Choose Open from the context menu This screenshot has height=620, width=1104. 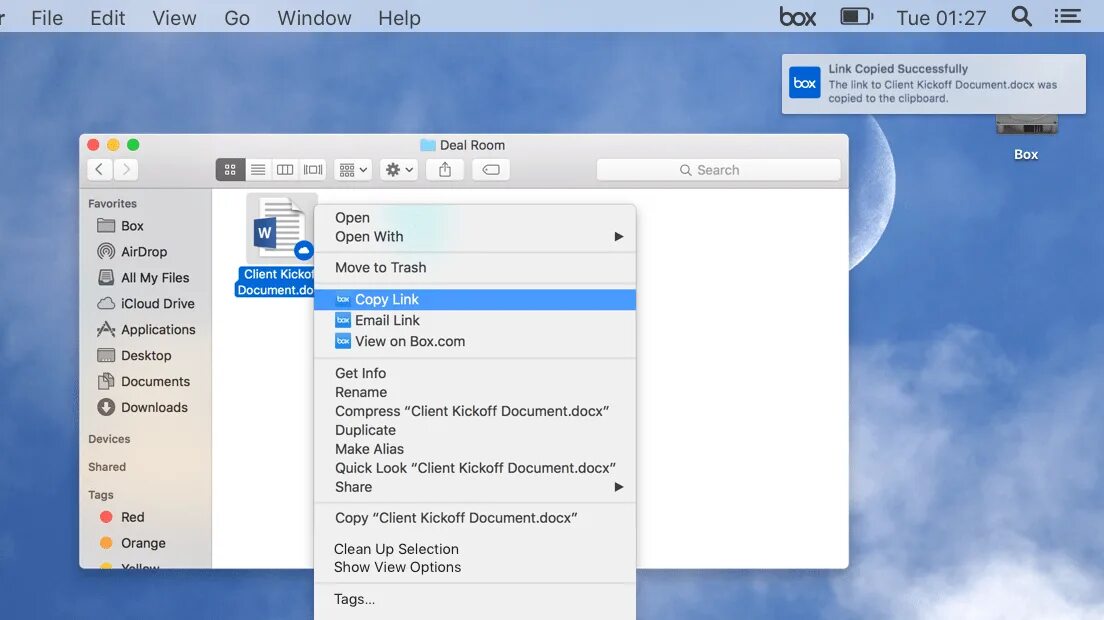click(x=475, y=217)
